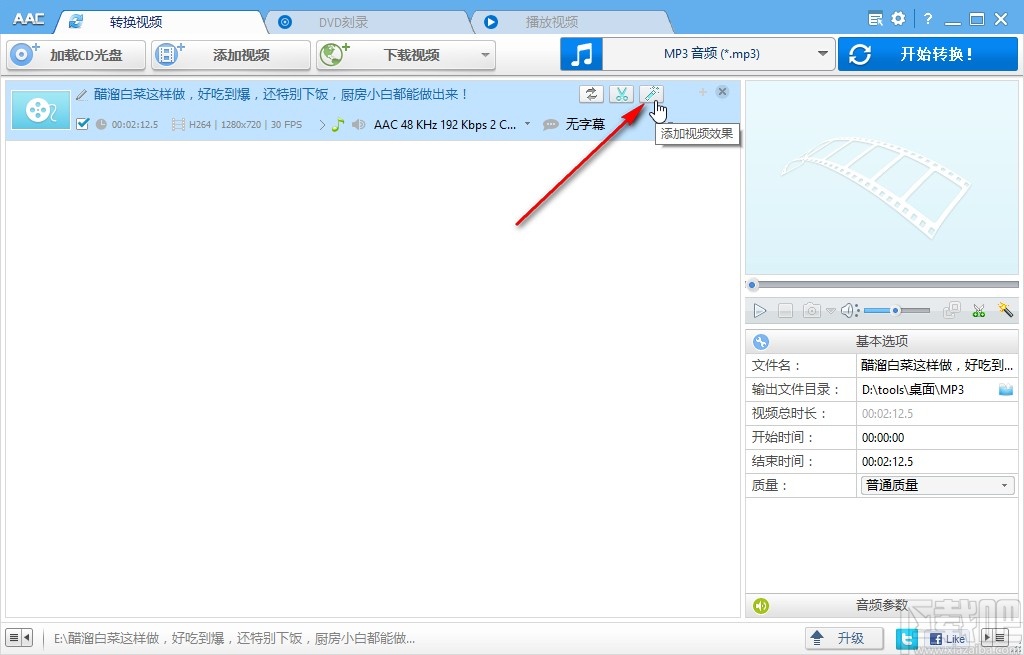Viewport: 1024px width, 655px height.
Task: Open the 质量 quality dropdown showing 普通质量
Action: 936,485
